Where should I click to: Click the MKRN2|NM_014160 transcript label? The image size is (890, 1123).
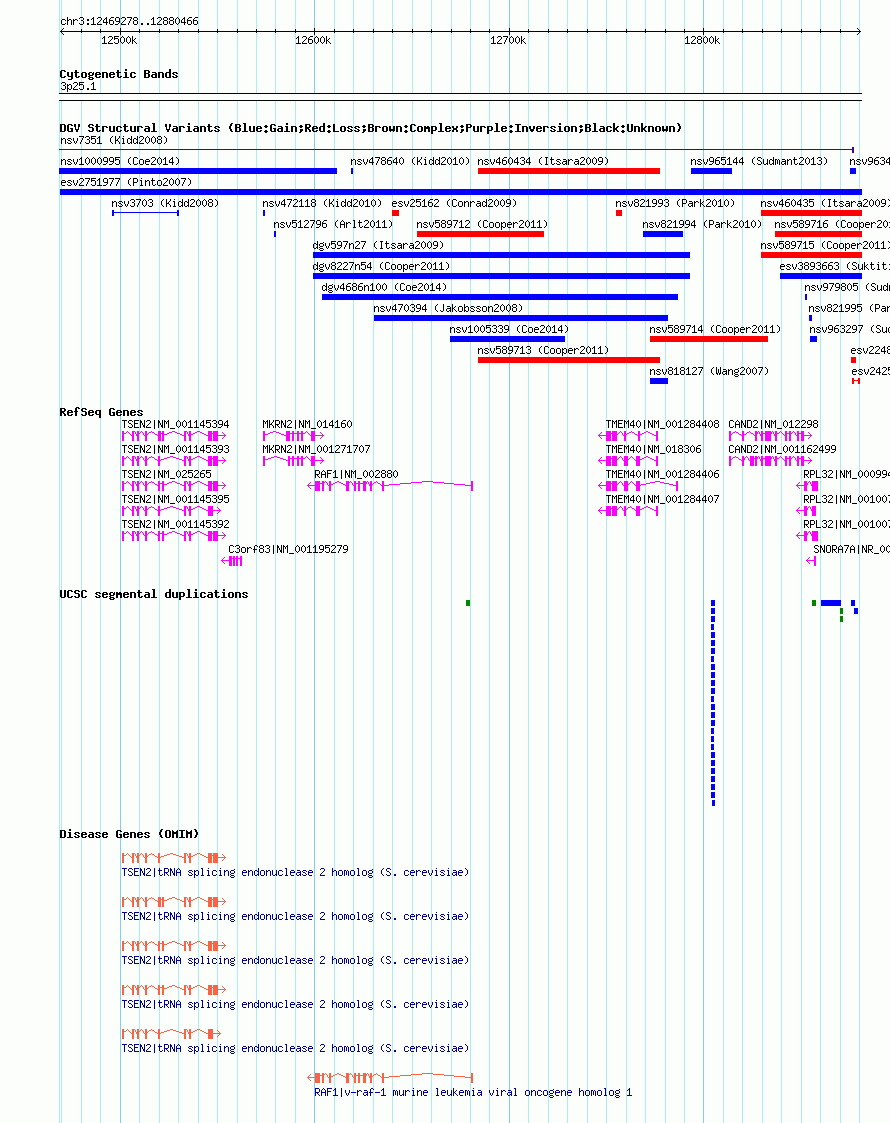[x=307, y=424]
